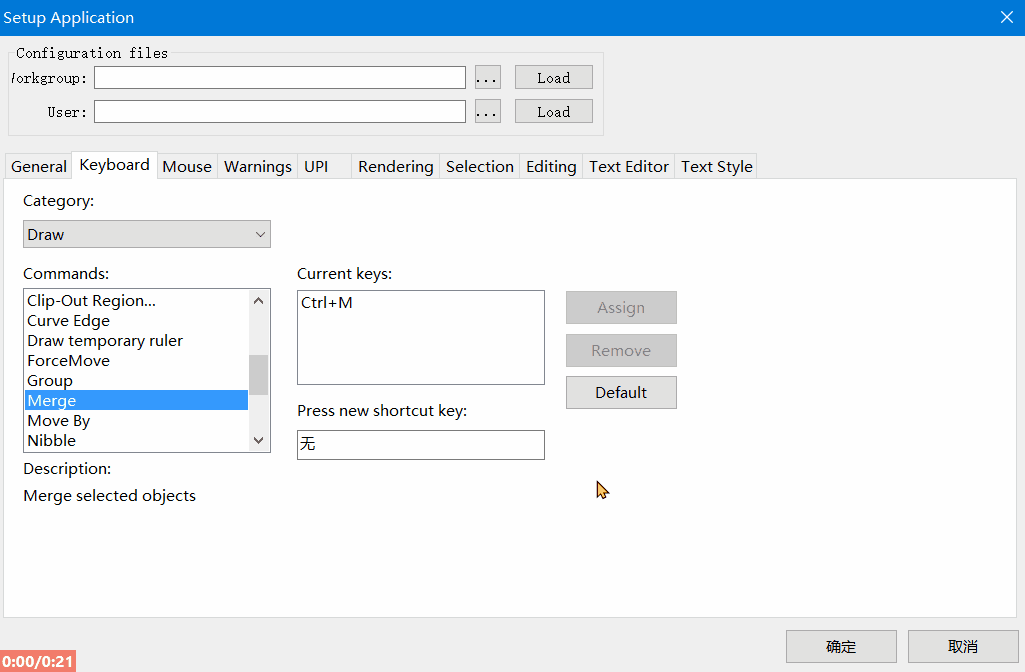Go to the Rendering tab
This screenshot has height=672, width=1025.
[x=395, y=167]
